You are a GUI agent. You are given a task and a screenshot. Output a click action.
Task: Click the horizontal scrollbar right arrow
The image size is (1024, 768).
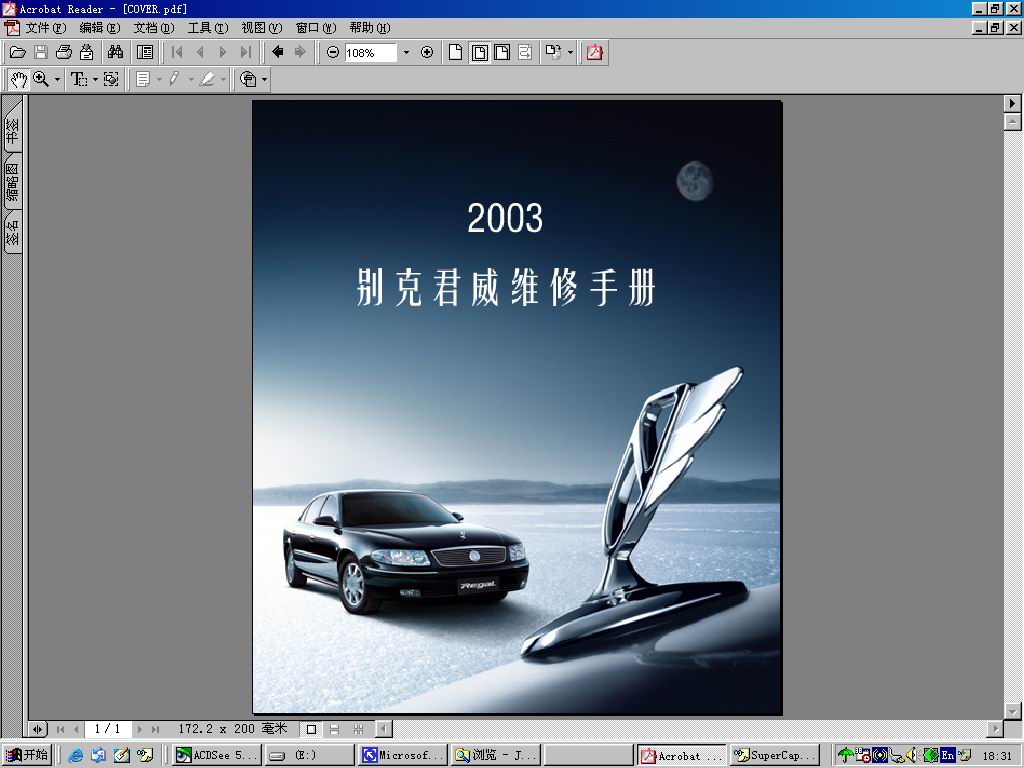click(x=995, y=729)
